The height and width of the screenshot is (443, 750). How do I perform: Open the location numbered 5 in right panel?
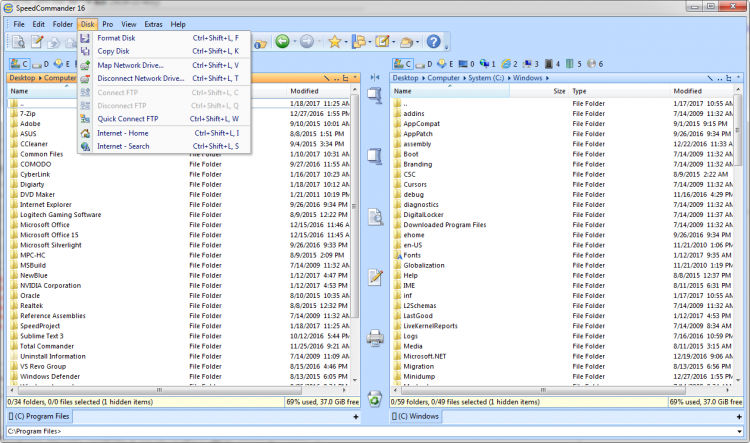(574, 64)
